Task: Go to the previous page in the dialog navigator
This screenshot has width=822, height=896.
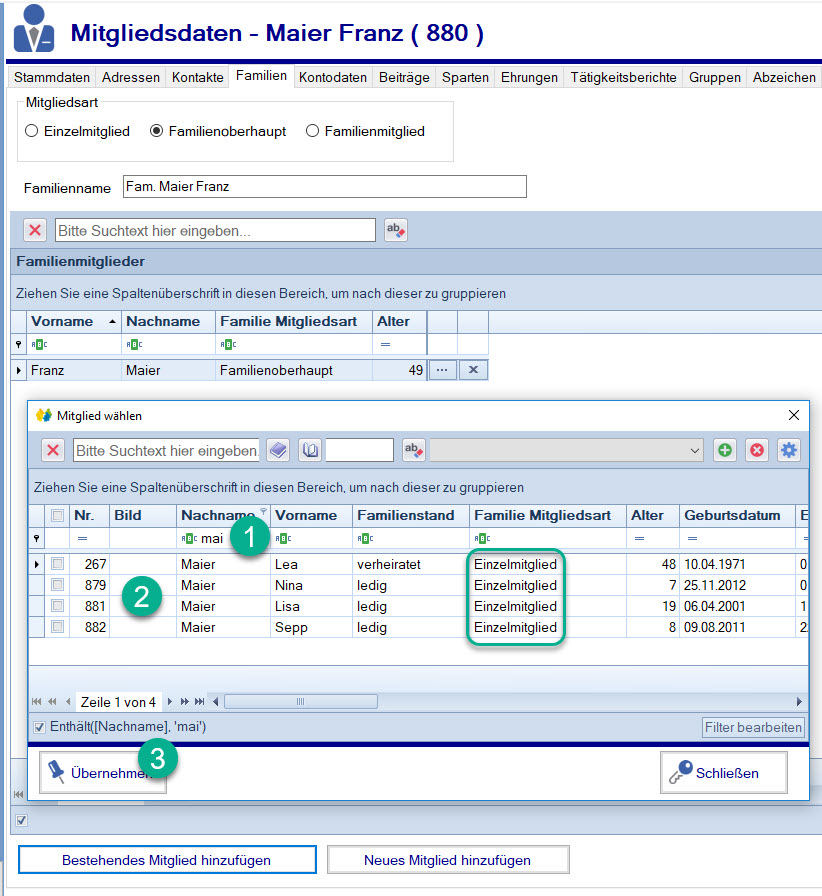Action: pos(52,702)
